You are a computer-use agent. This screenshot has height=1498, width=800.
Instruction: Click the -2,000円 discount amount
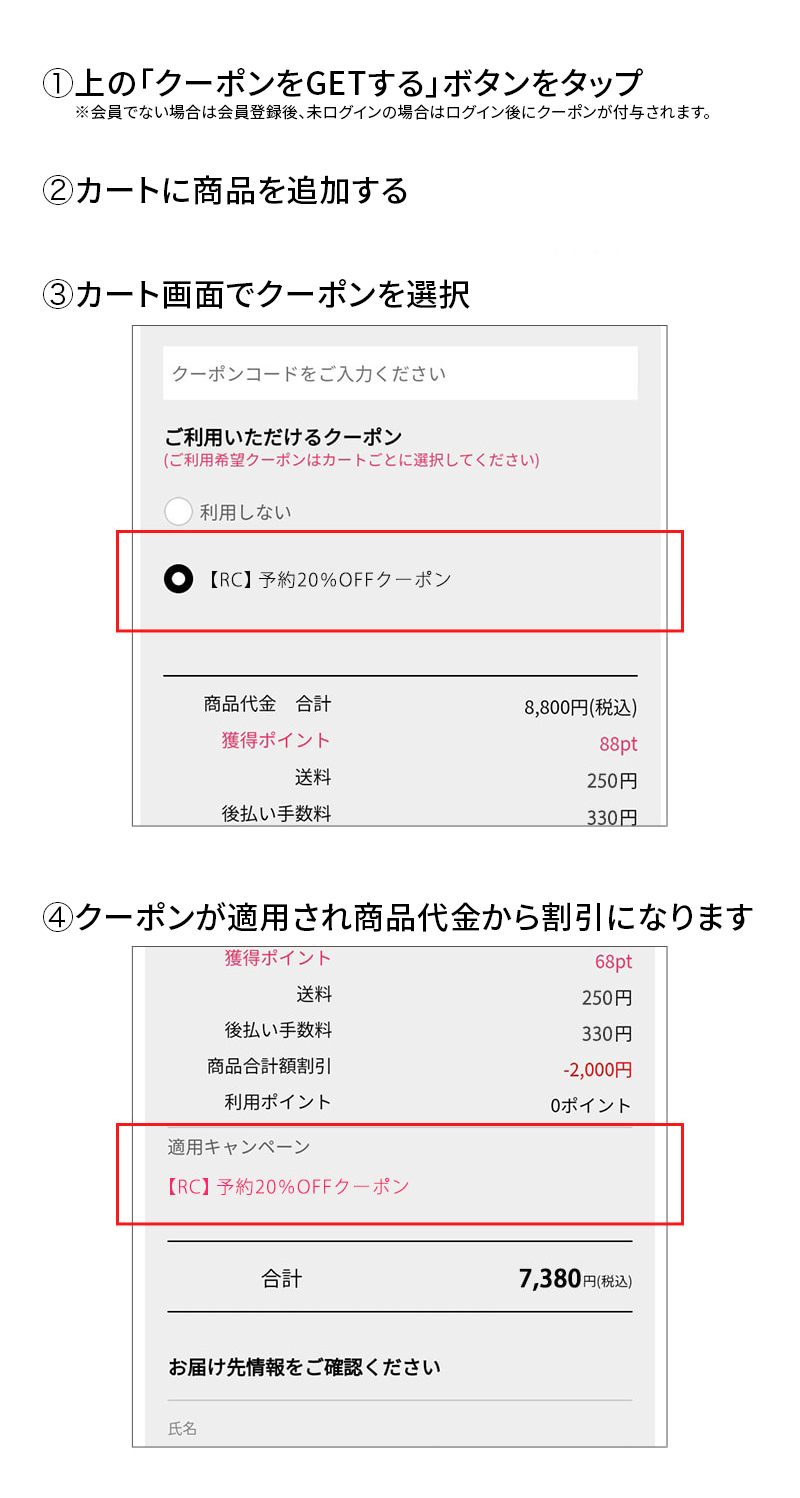point(597,1070)
